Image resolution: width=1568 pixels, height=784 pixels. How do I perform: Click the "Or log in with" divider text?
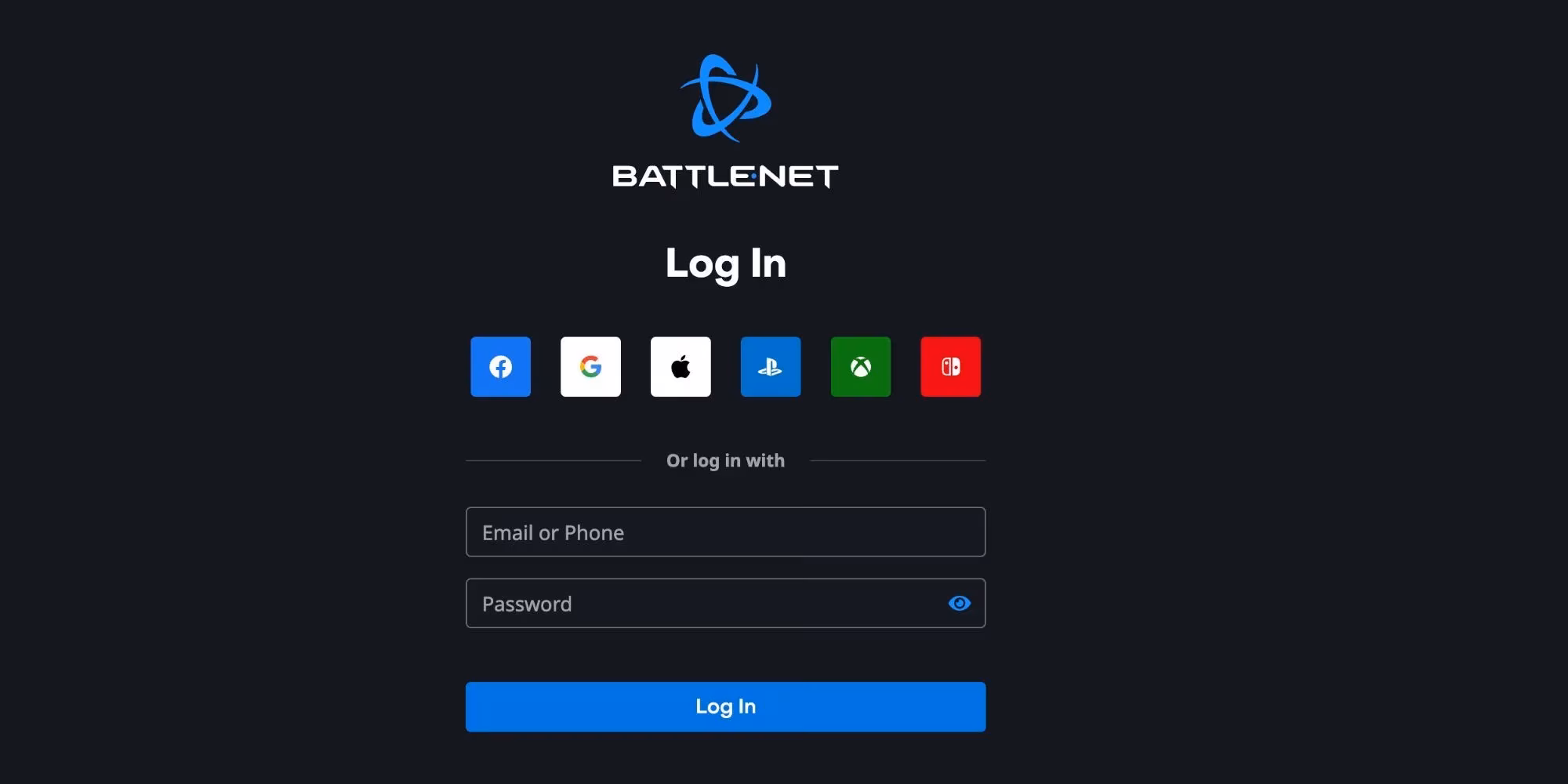(x=725, y=461)
